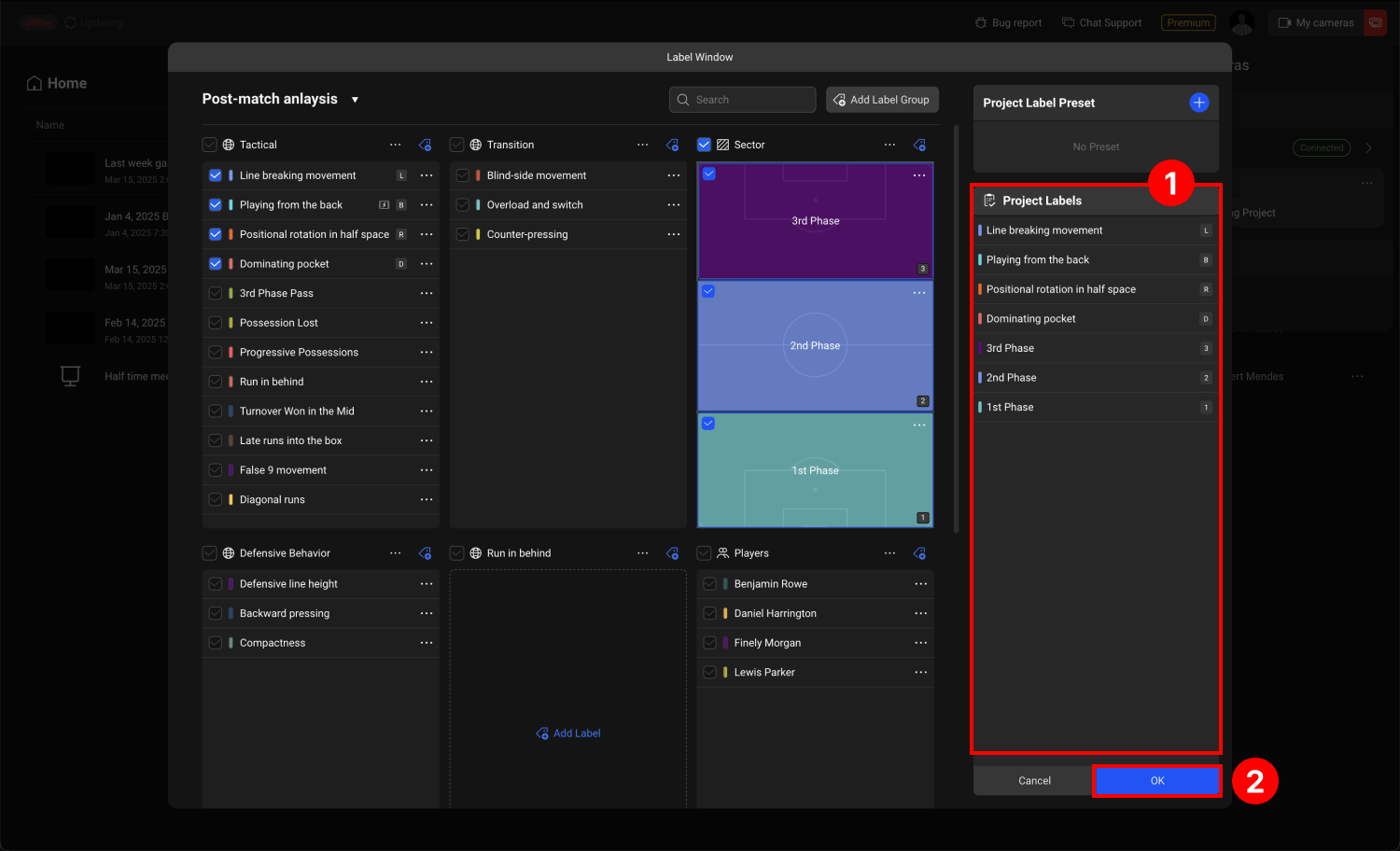1400x851 pixels.
Task: Toggle the Tactical group checkbox
Action: click(210, 145)
